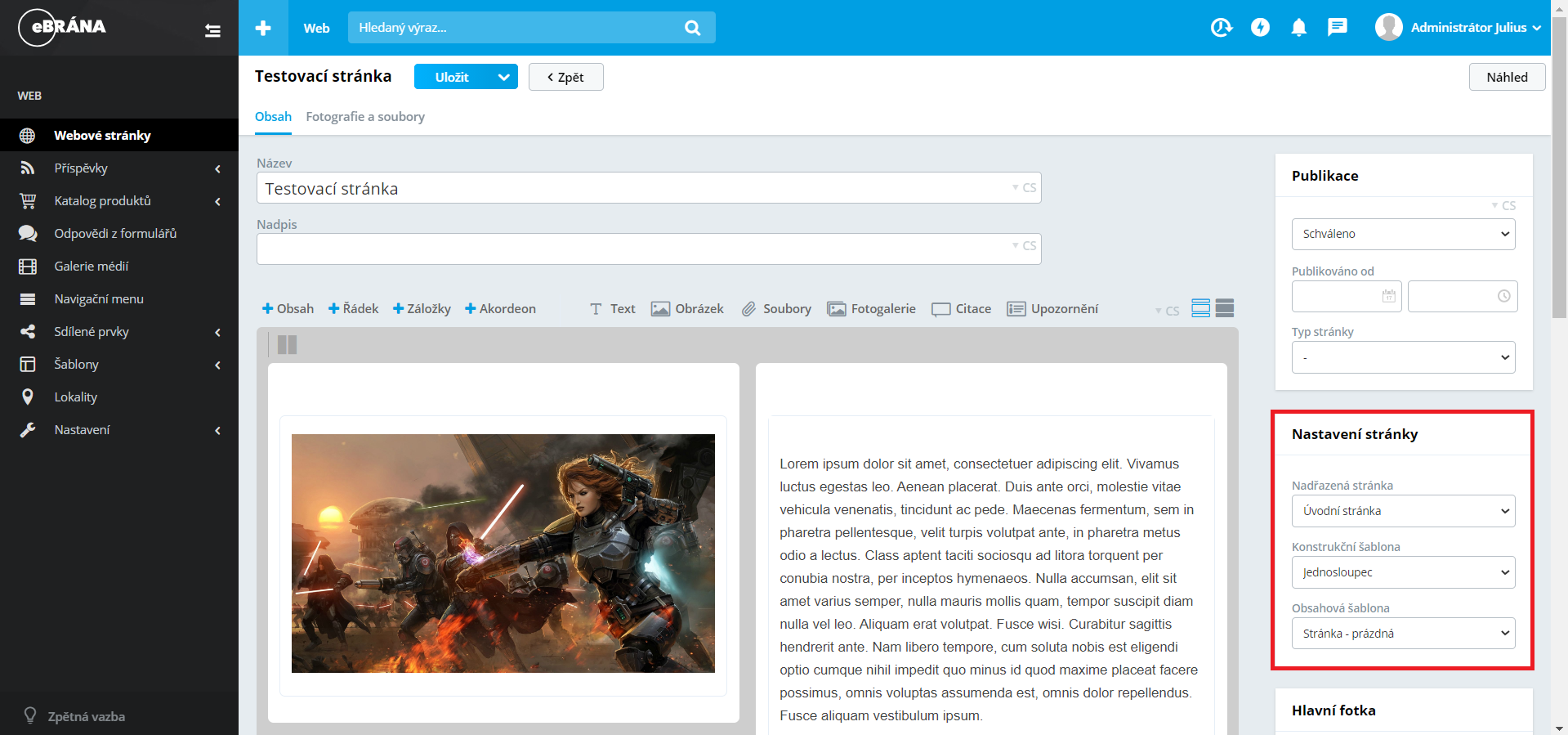Image resolution: width=1568 pixels, height=735 pixels.
Task: Add a new Obsah section
Action: (x=288, y=309)
